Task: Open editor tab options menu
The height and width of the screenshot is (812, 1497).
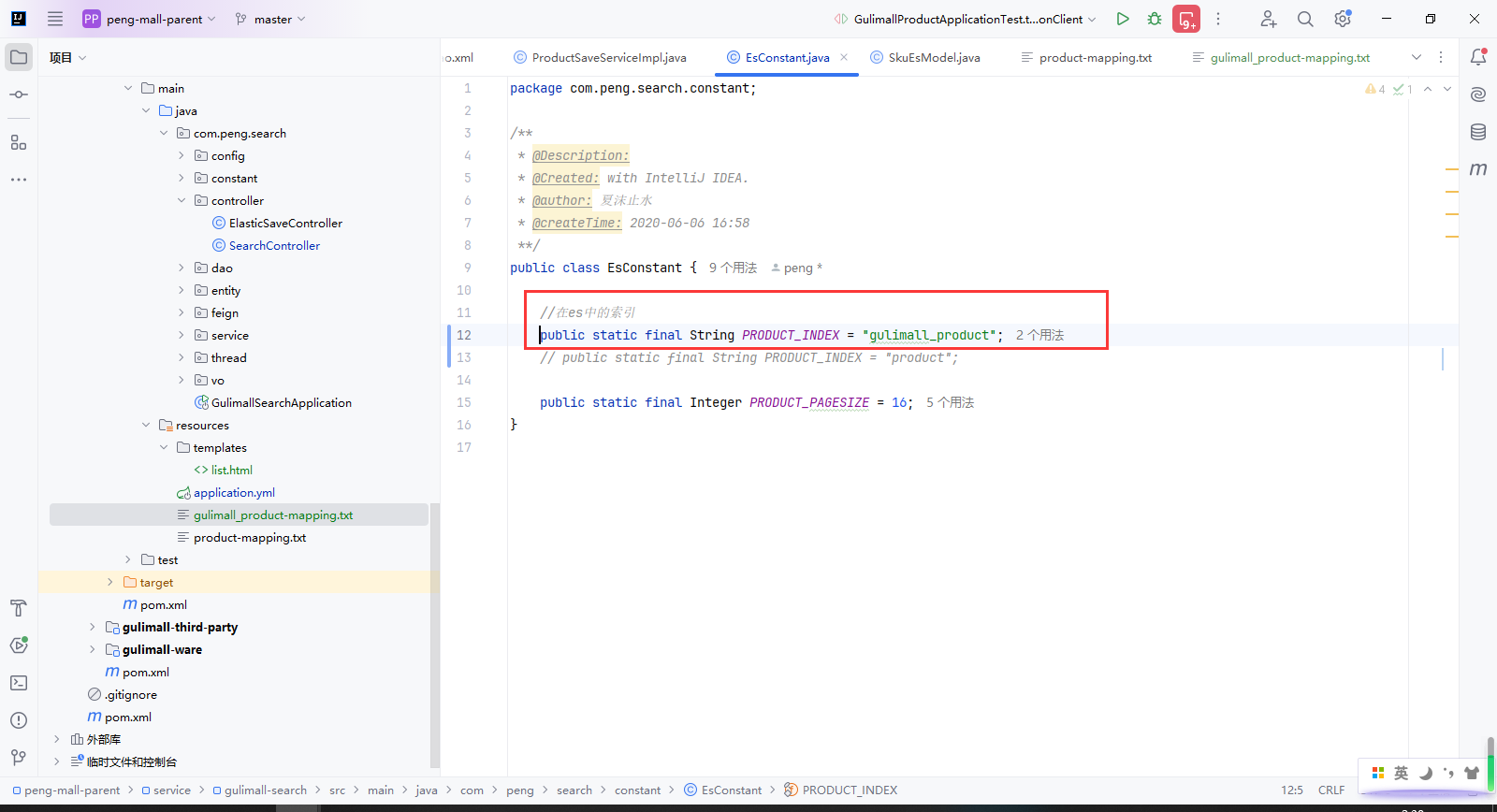Action: pos(1441,57)
